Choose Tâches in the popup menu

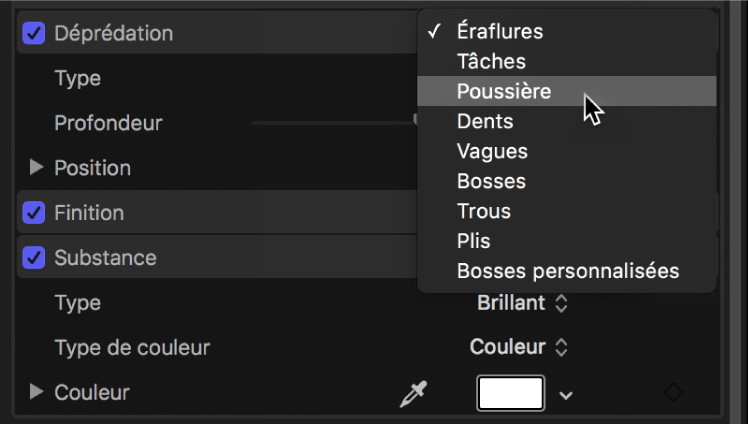tap(490, 61)
